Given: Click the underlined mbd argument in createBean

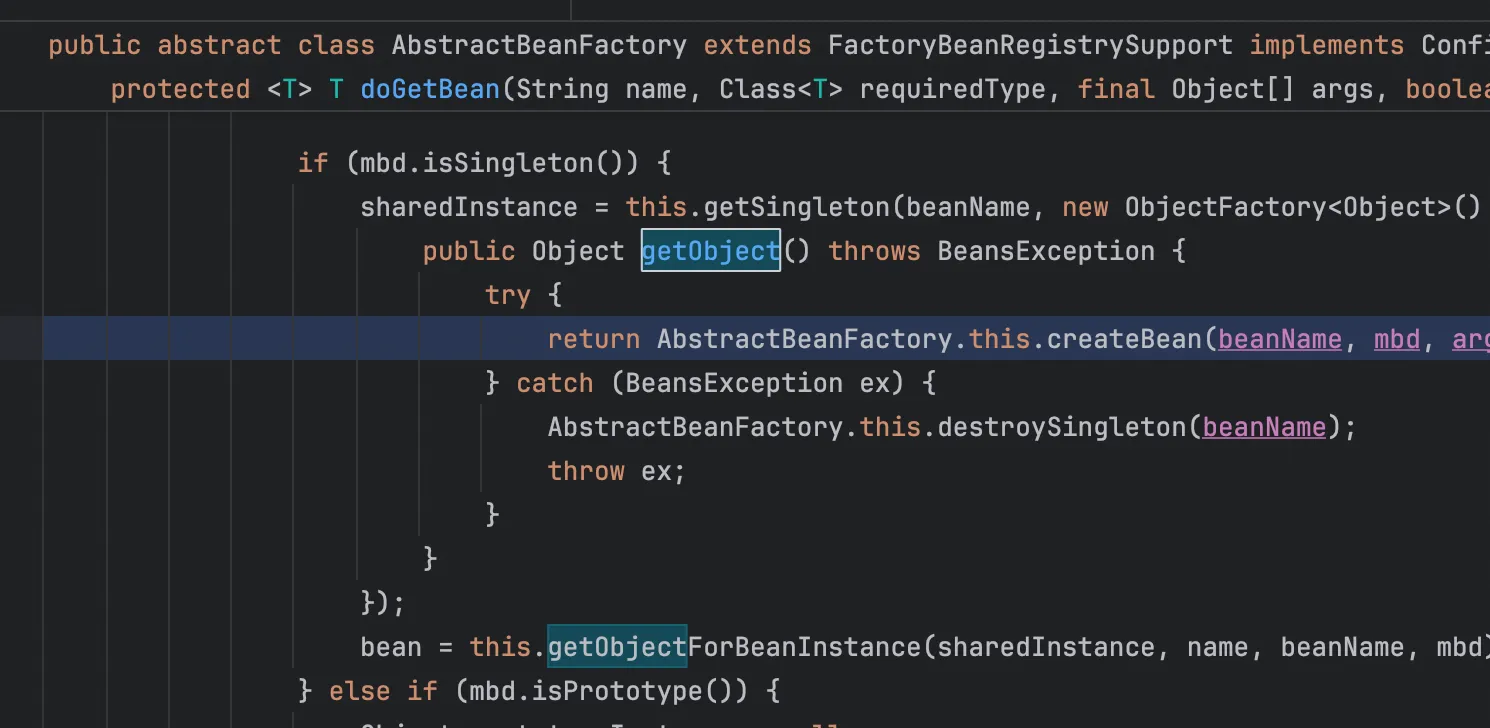Looking at the screenshot, I should 1396,339.
